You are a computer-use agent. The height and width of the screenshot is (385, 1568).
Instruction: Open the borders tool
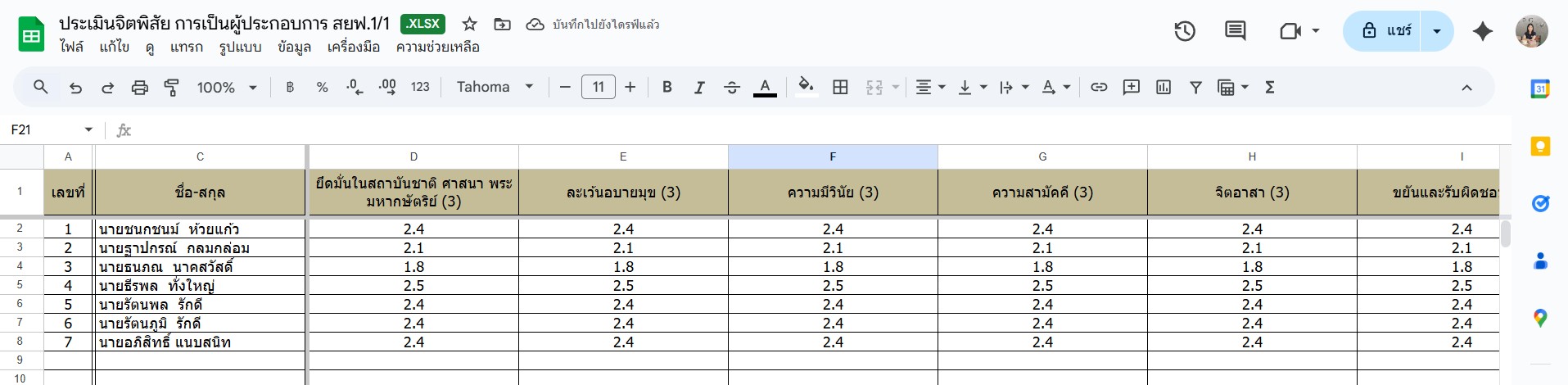coord(840,87)
